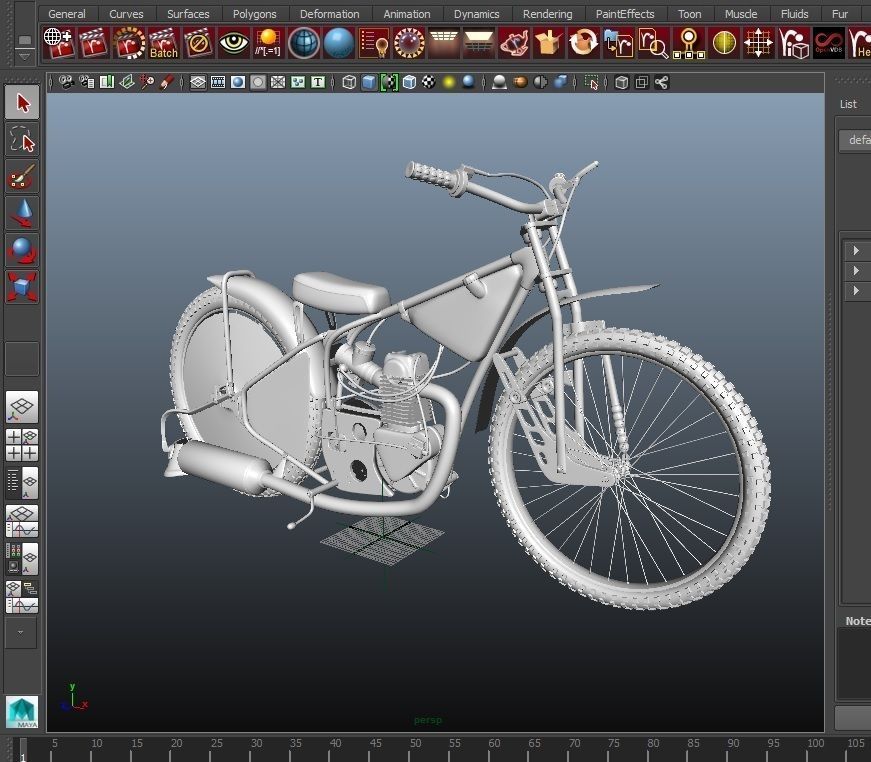The image size is (871, 762).
Task: Expand the second collapsed section arrow on right panel
Action: click(856, 270)
